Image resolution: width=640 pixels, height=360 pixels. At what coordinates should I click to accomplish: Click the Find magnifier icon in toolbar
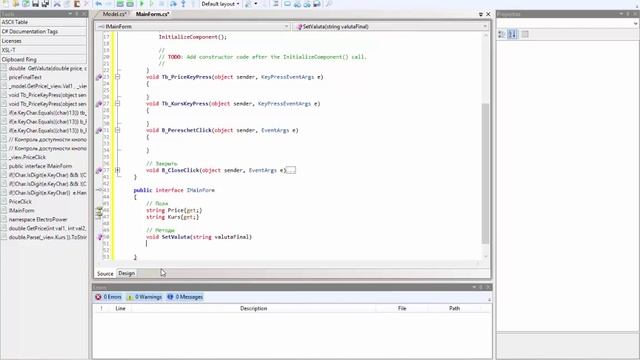[329, 4]
